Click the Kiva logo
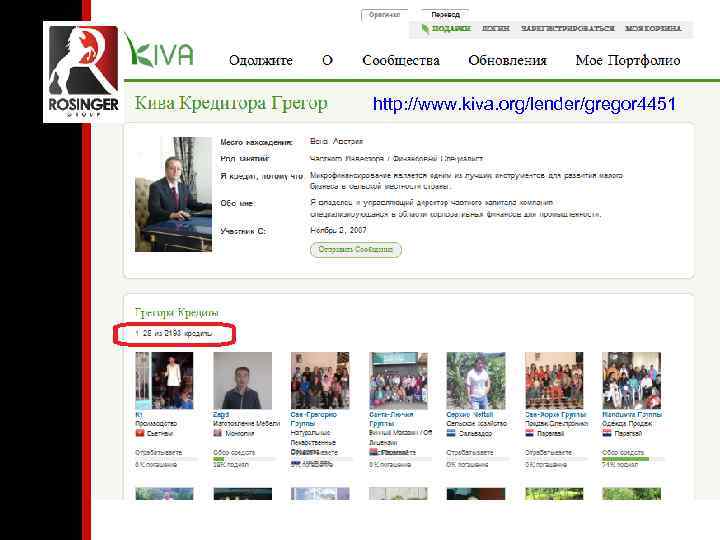This screenshot has width=720, height=540. pos(159,51)
